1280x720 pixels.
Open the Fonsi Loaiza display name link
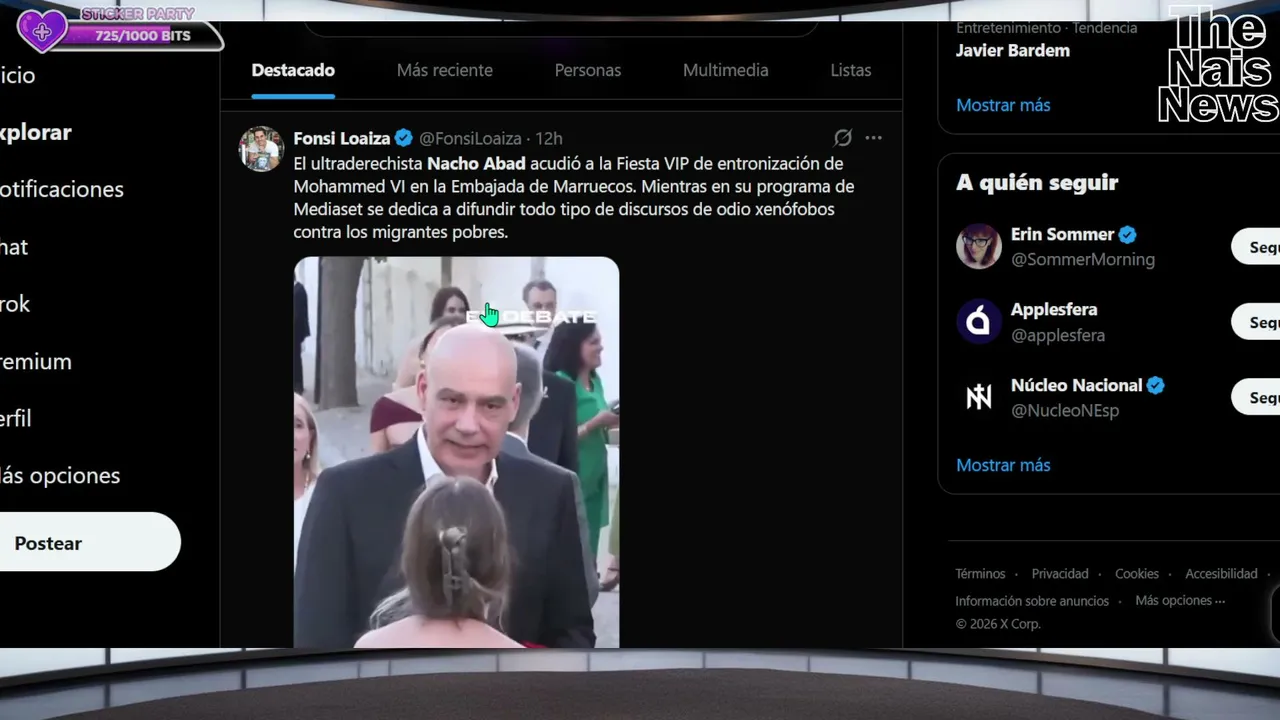[342, 138]
